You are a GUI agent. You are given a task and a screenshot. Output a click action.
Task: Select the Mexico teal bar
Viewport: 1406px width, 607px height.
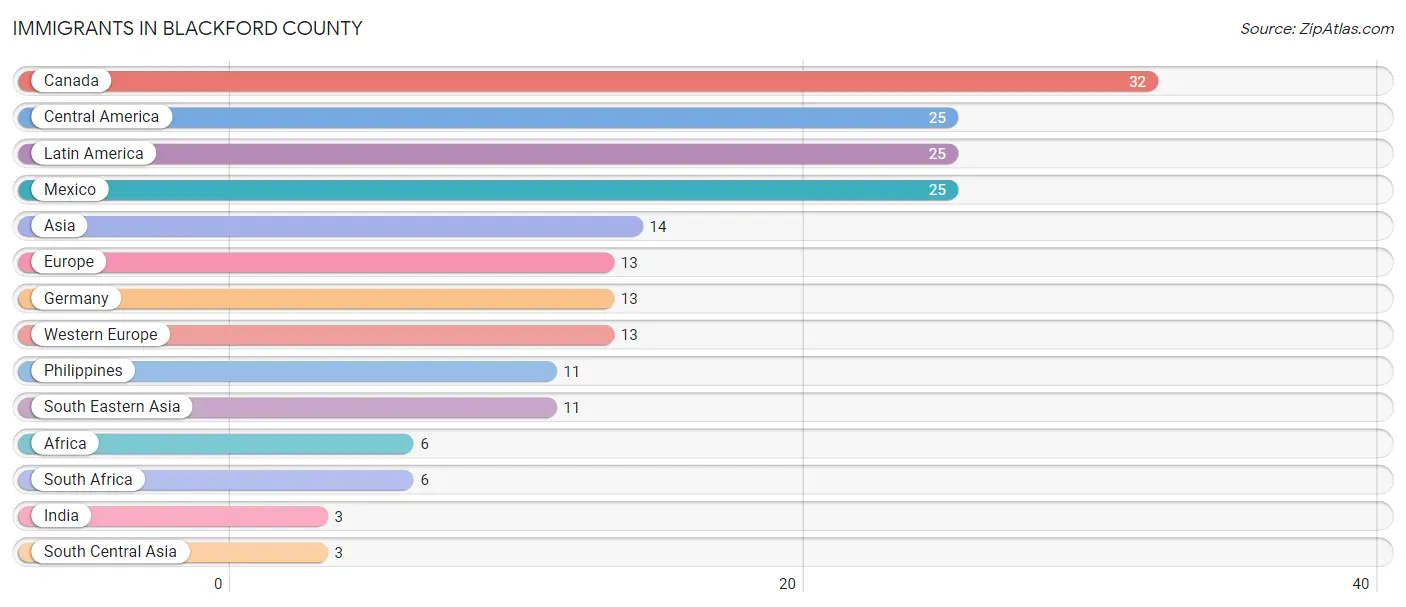click(488, 190)
